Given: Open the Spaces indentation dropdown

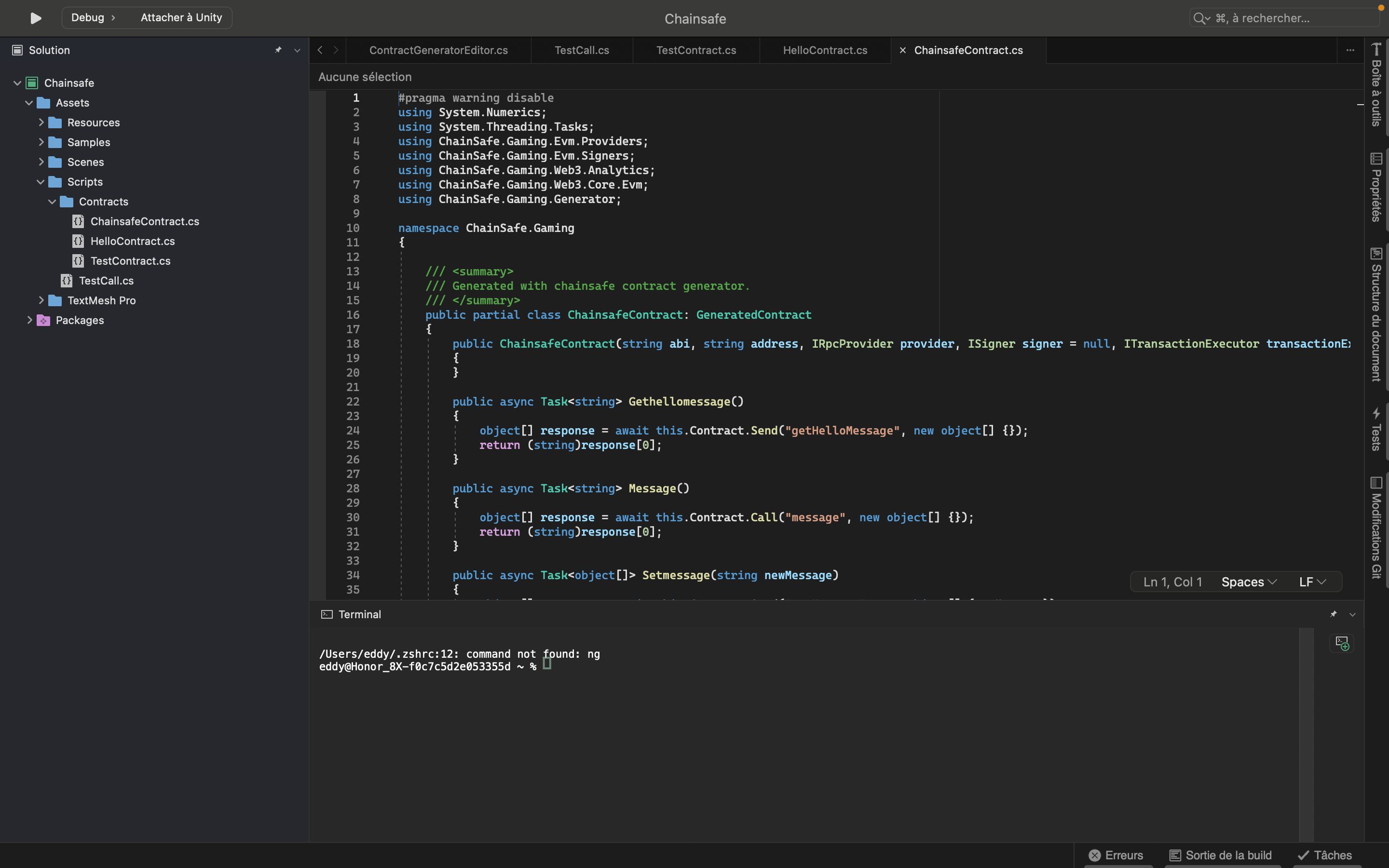Looking at the screenshot, I should [x=1249, y=582].
